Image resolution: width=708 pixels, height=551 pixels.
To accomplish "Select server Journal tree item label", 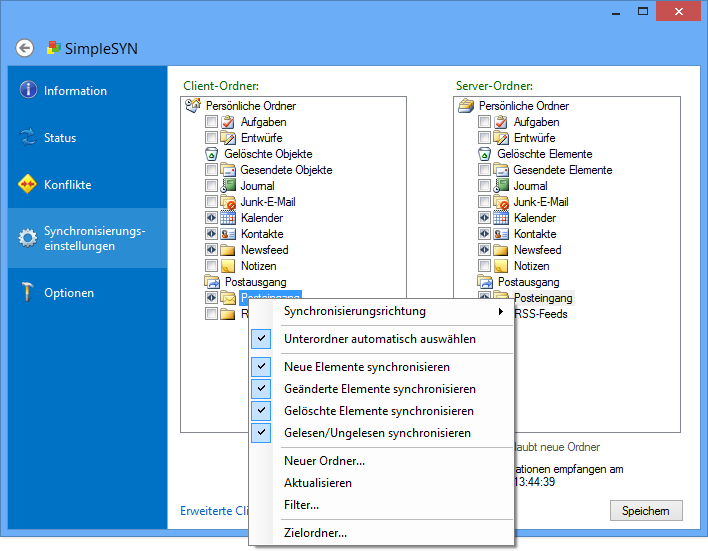I will (x=530, y=186).
